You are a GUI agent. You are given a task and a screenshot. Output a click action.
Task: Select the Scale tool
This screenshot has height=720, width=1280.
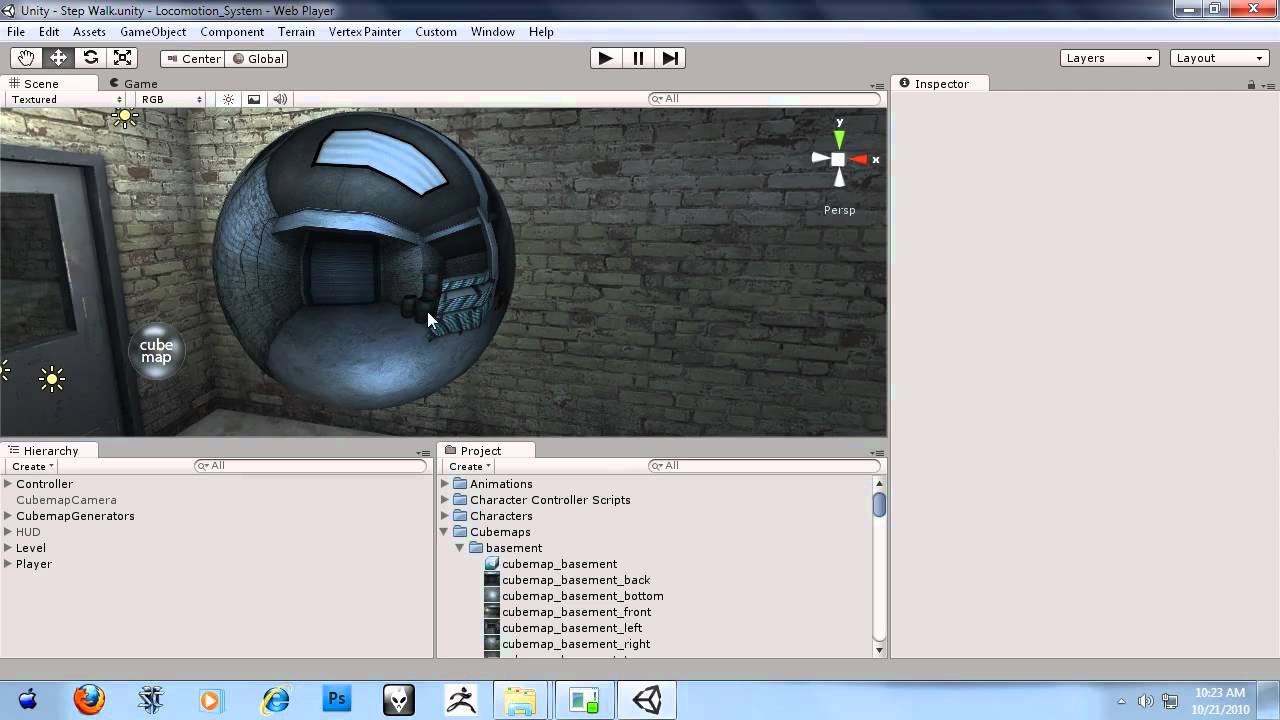coord(122,58)
